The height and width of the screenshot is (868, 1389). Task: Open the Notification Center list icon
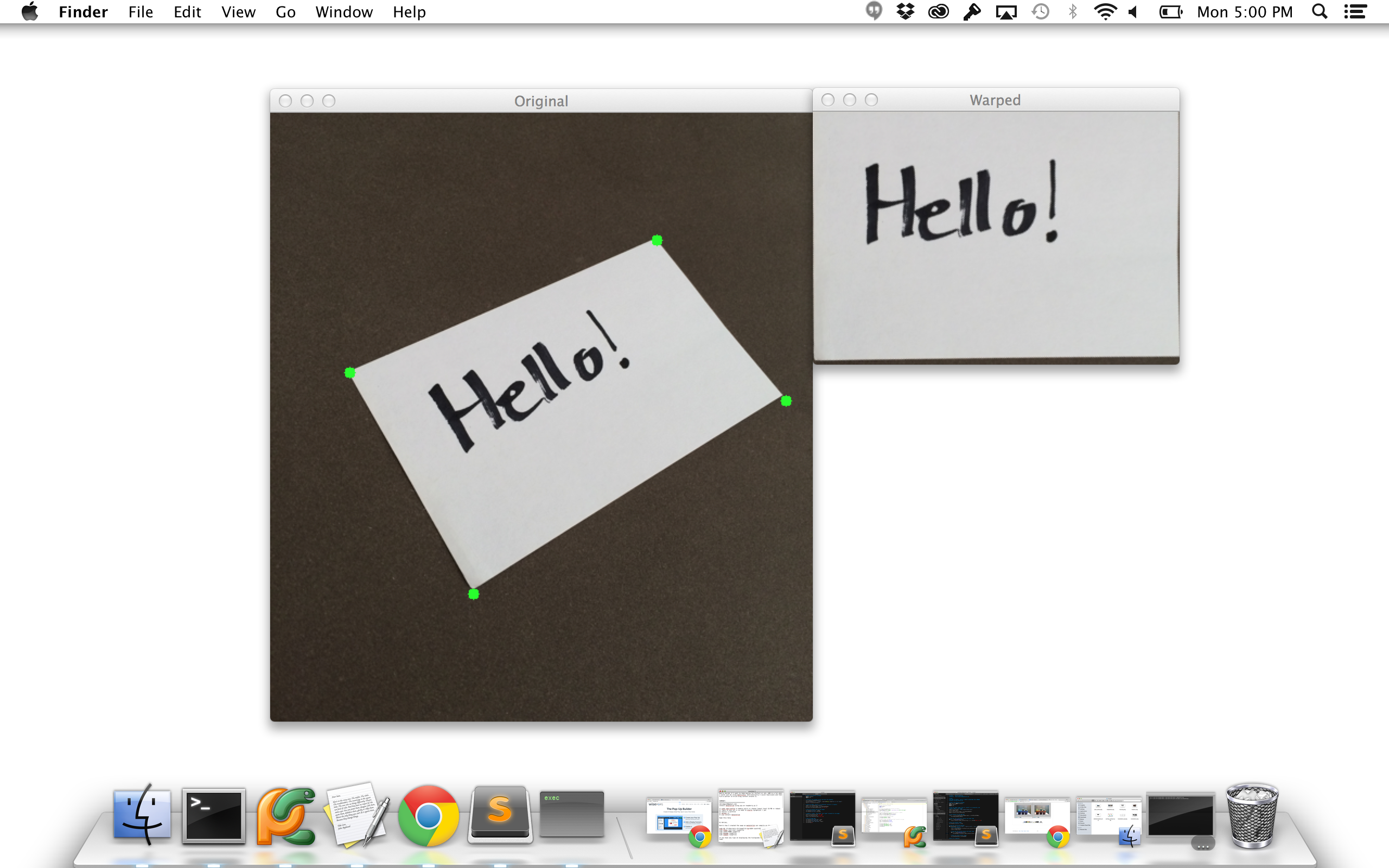(1355, 11)
